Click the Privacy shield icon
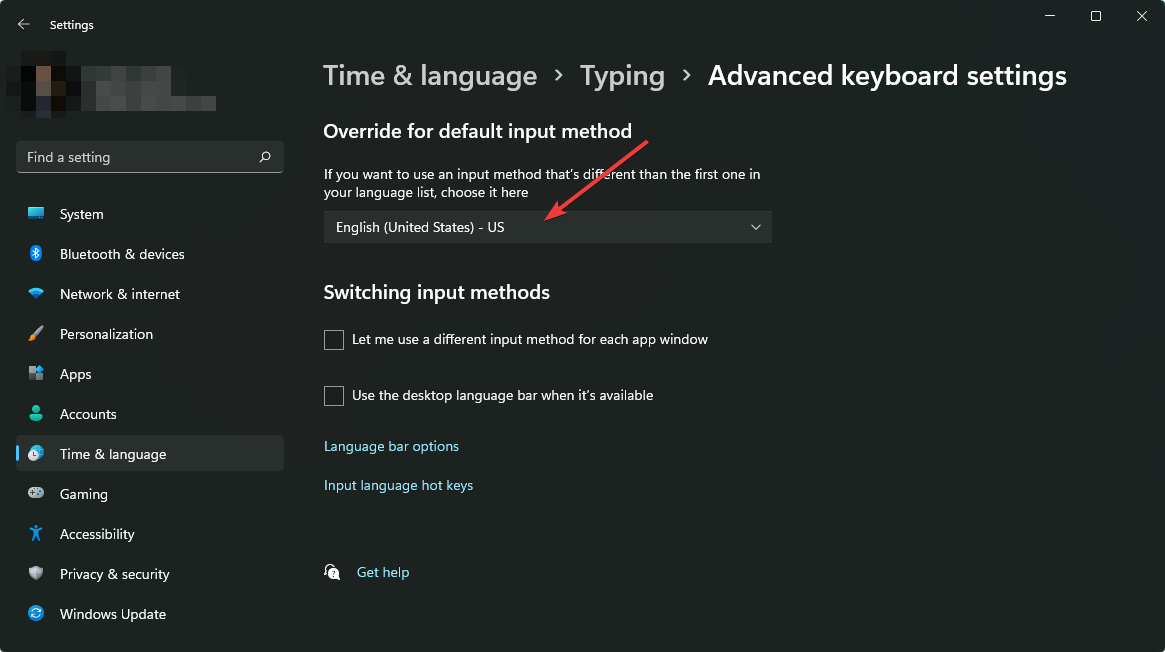The height and width of the screenshot is (652, 1165). pos(36,573)
